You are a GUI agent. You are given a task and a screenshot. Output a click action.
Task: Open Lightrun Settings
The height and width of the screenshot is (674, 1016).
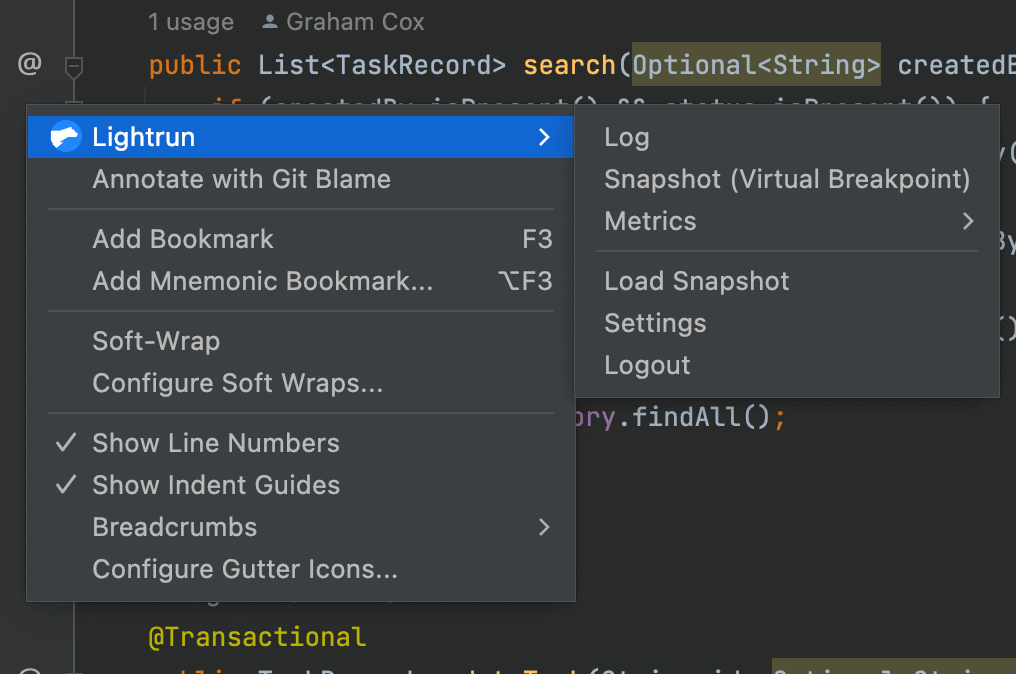pyautogui.click(x=787, y=323)
